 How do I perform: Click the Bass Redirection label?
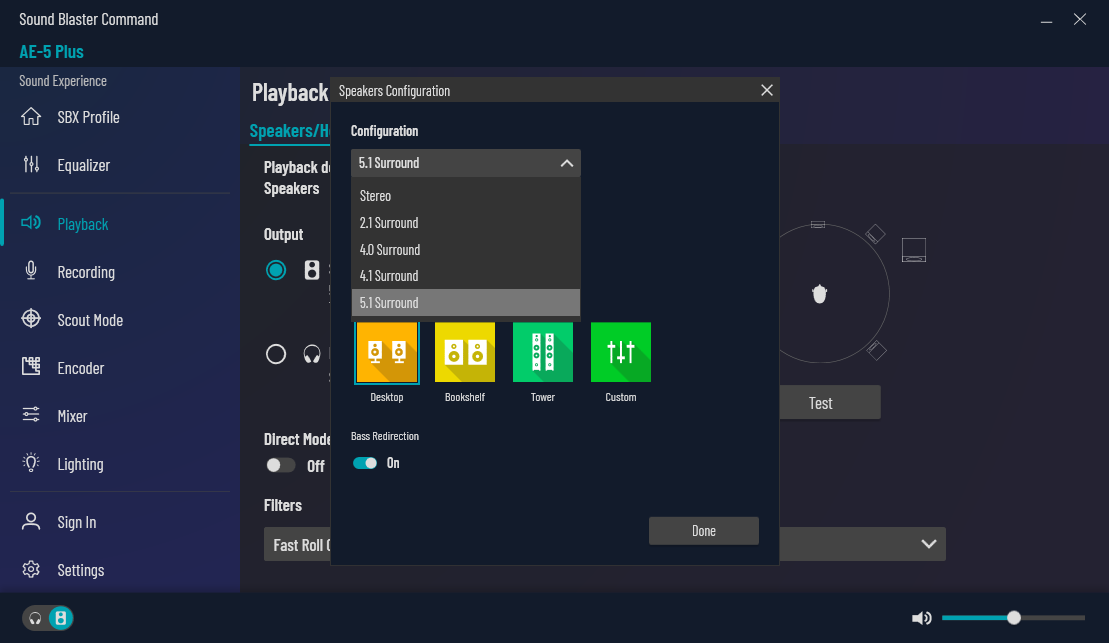(x=385, y=436)
